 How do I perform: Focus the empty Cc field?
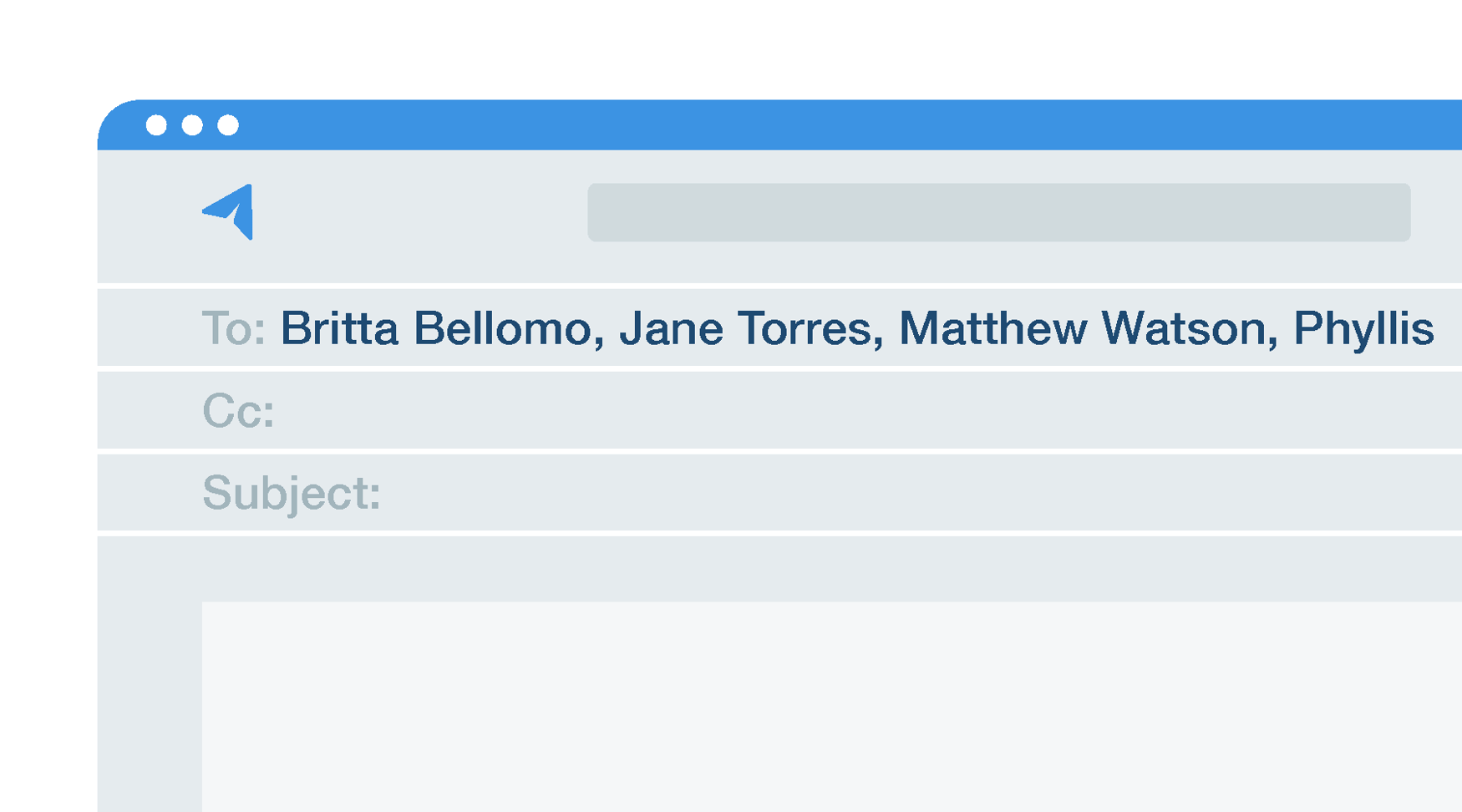(x=835, y=411)
